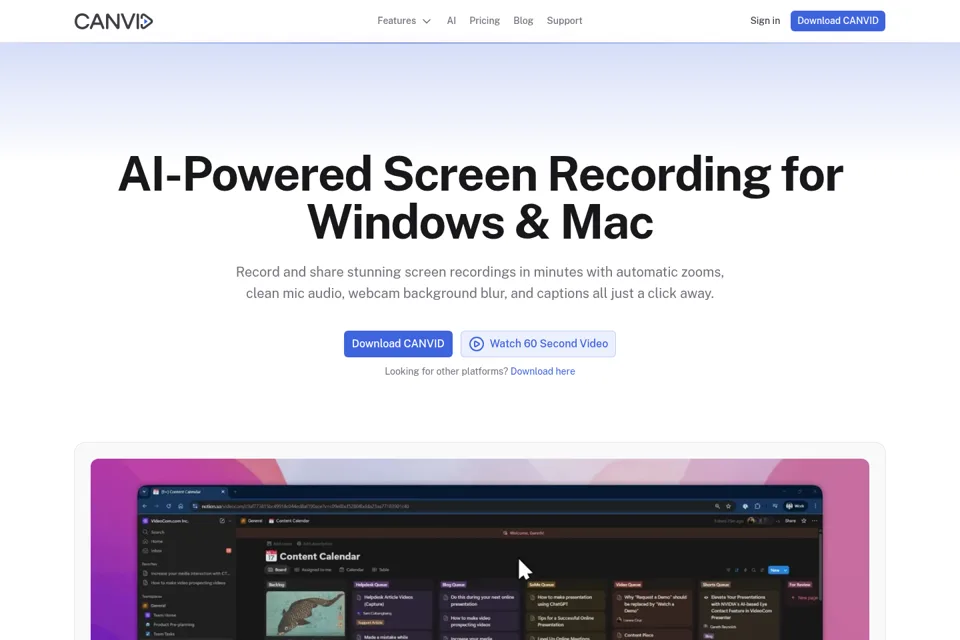Image resolution: width=960 pixels, height=640 pixels.
Task: Open the Blog nav link
Action: [x=523, y=21]
